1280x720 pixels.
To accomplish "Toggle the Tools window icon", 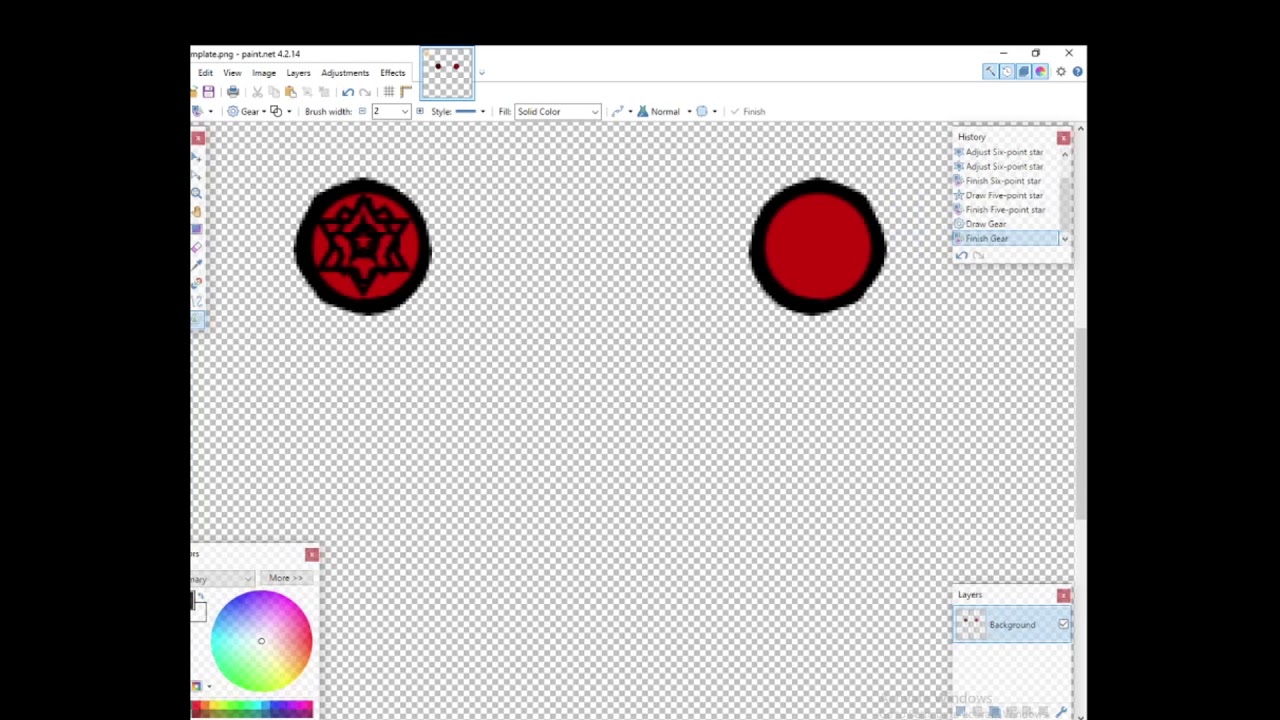I will click(990, 72).
